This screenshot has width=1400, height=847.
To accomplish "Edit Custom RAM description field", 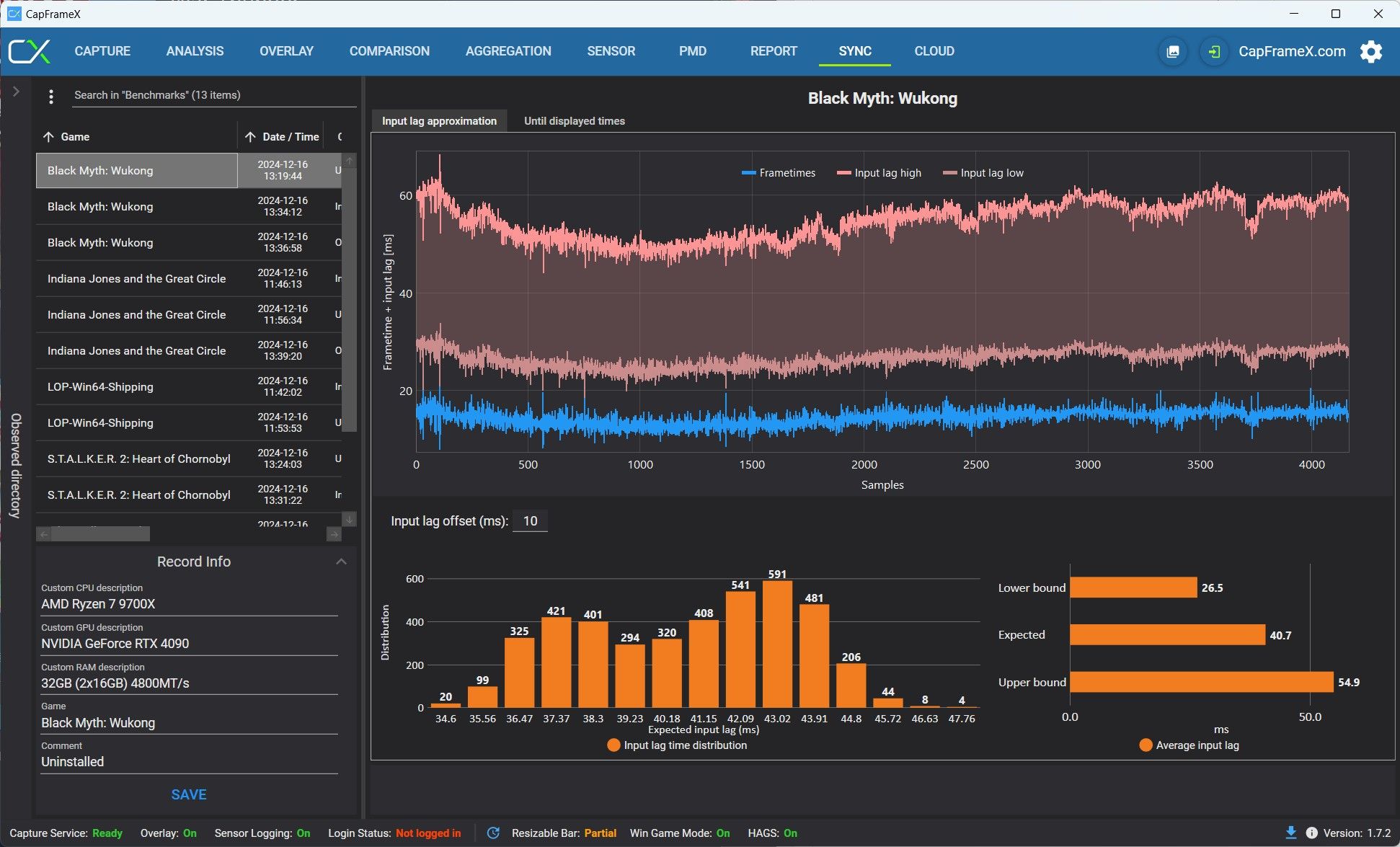I will coord(189,683).
